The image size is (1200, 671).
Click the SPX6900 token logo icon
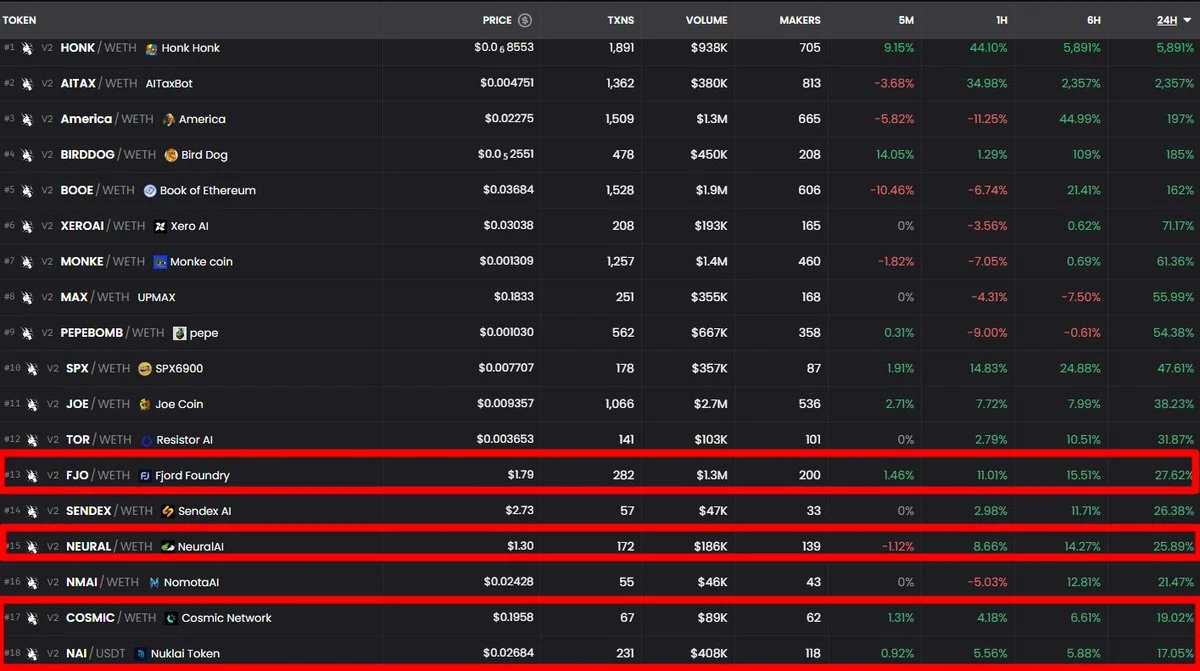point(145,369)
